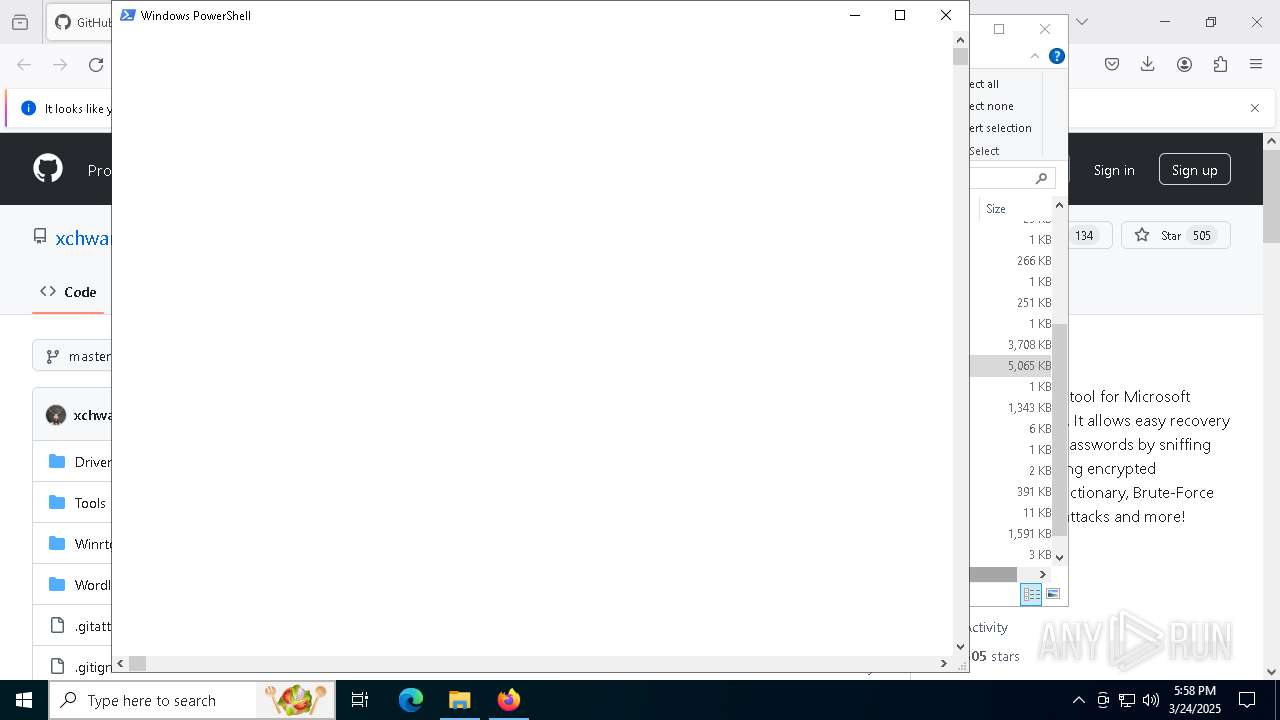Open File Explorer from taskbar
1280x720 pixels.
(x=460, y=700)
